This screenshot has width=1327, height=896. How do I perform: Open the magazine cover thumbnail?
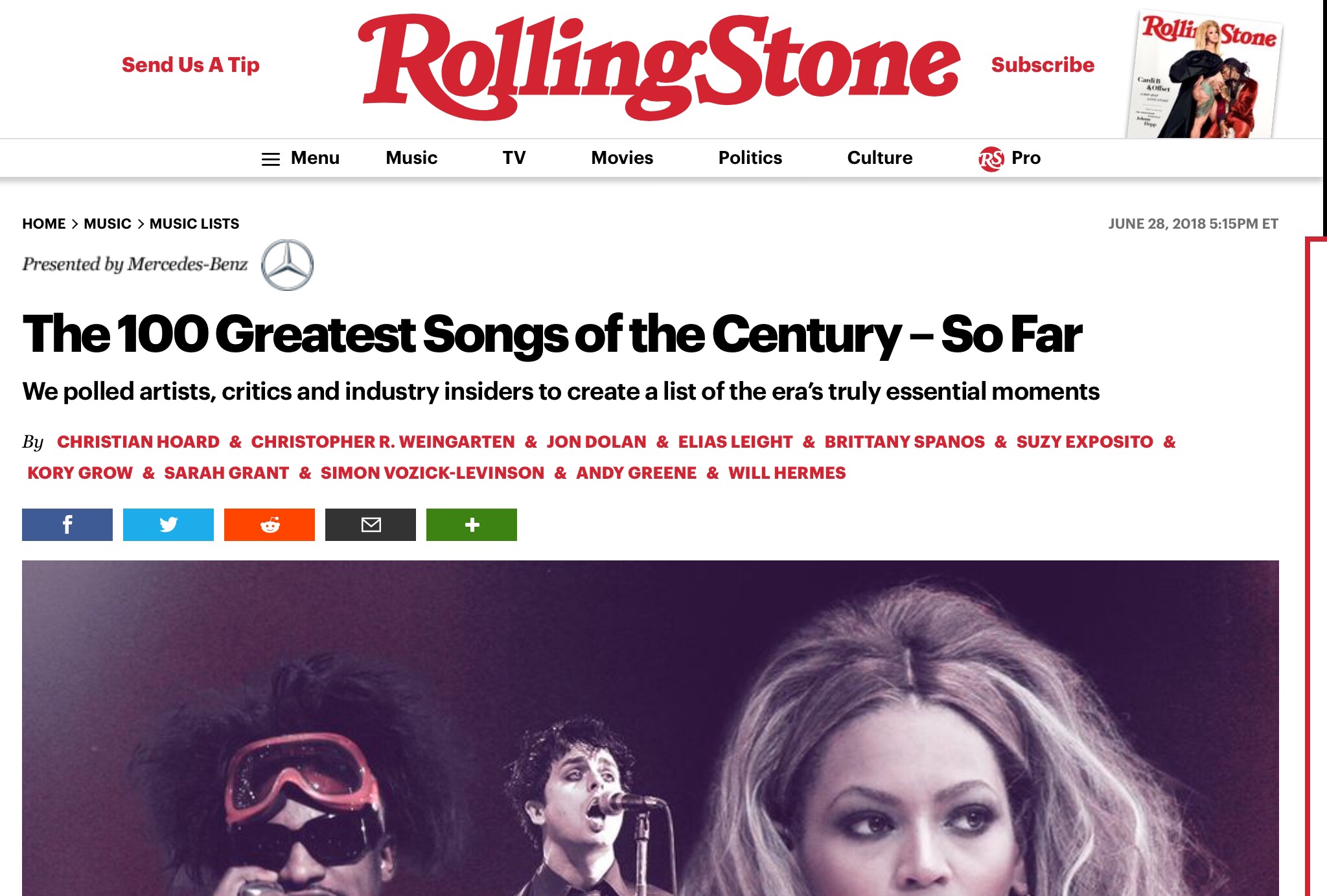1205,75
